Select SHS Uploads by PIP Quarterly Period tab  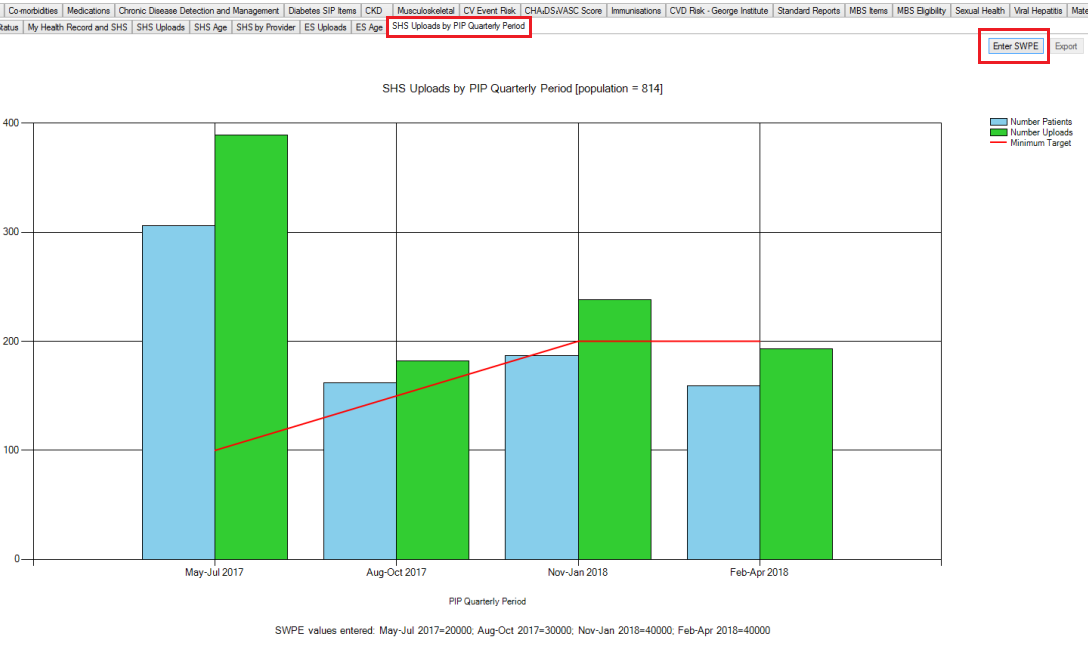click(459, 26)
